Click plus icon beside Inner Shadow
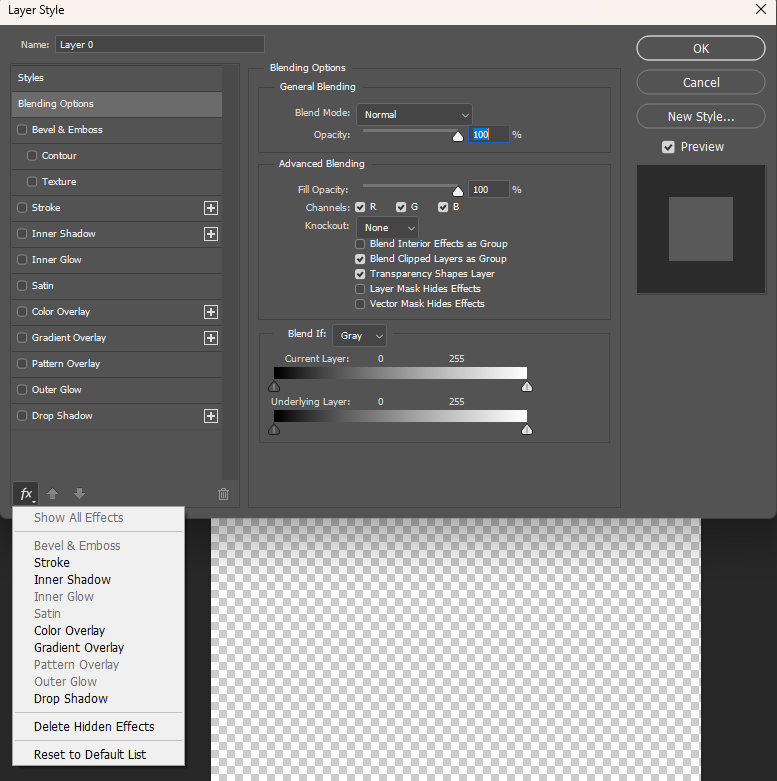 (x=211, y=234)
